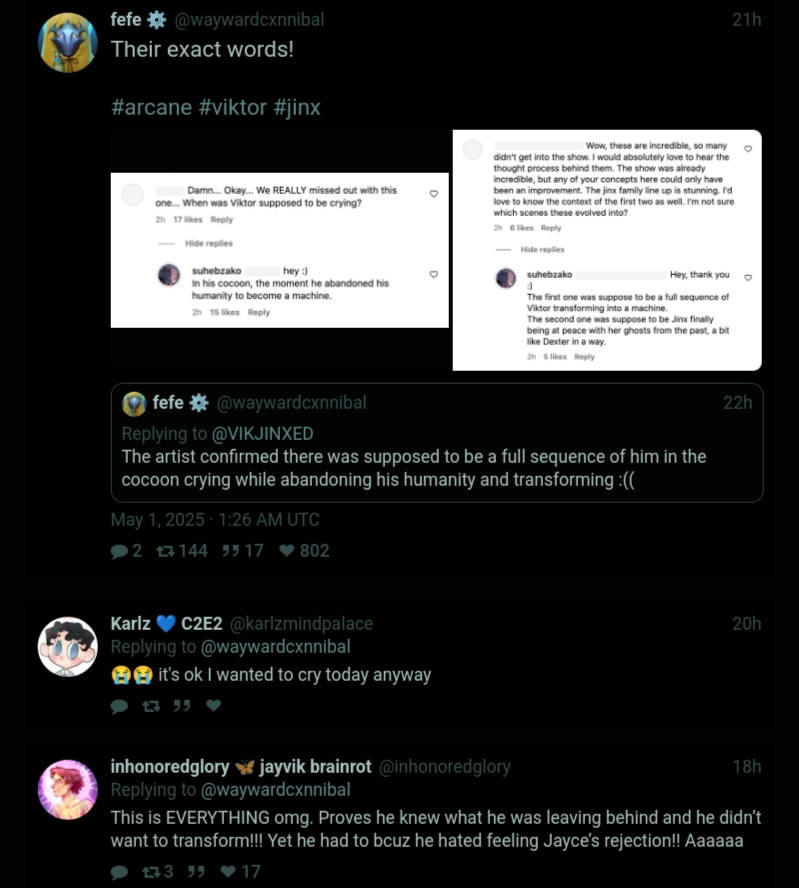799x888 pixels.
Task: Click reply icon under Karlz's tweet
Action: point(119,706)
